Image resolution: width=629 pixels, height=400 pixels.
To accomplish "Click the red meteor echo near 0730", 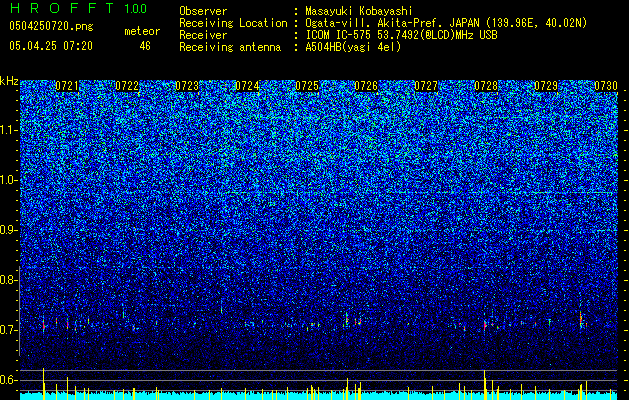I will (x=580, y=318).
